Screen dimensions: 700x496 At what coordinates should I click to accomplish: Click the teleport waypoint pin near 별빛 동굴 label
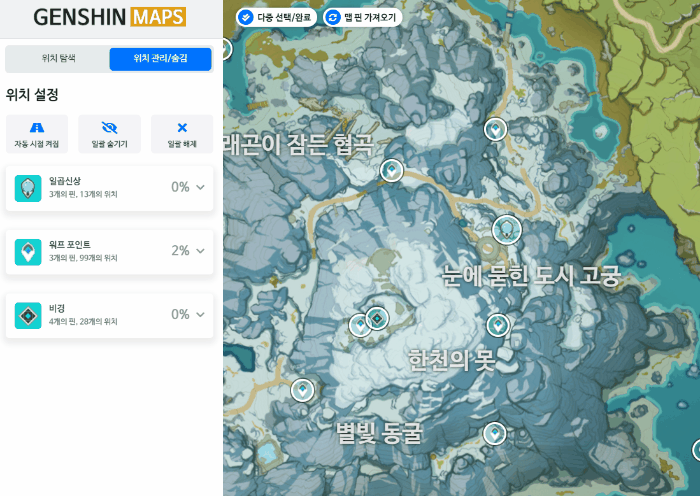(494, 434)
